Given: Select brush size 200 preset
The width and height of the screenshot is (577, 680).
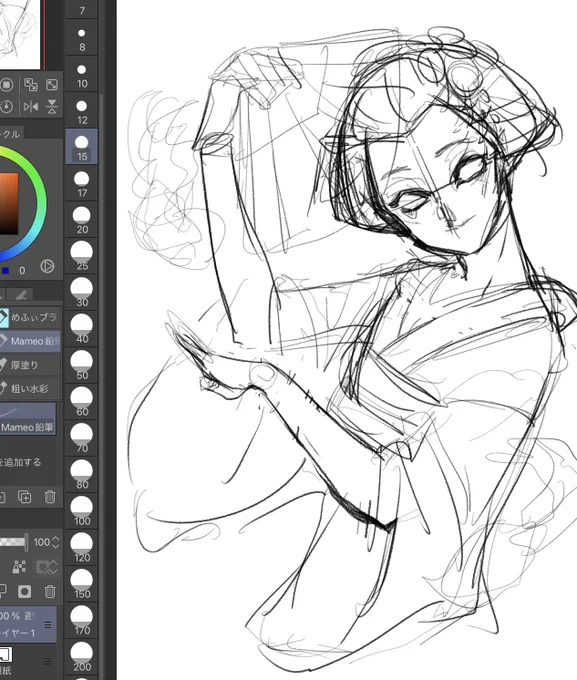Looking at the screenshot, I should (x=82, y=657).
